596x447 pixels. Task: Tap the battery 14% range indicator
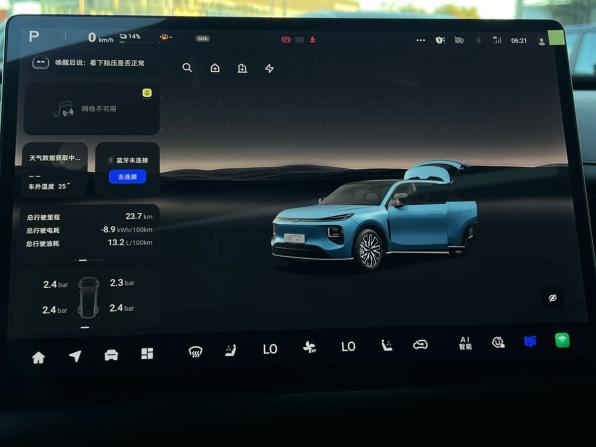coord(130,37)
